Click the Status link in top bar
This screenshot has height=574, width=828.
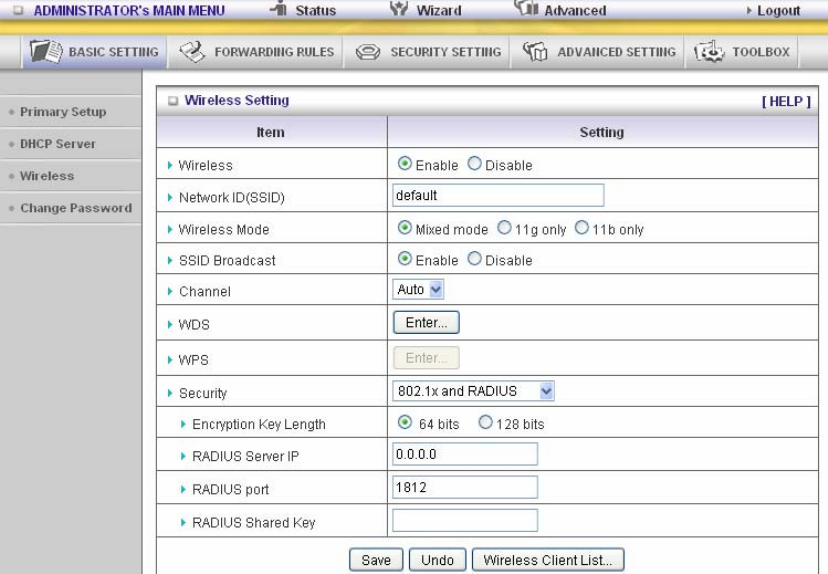click(315, 11)
